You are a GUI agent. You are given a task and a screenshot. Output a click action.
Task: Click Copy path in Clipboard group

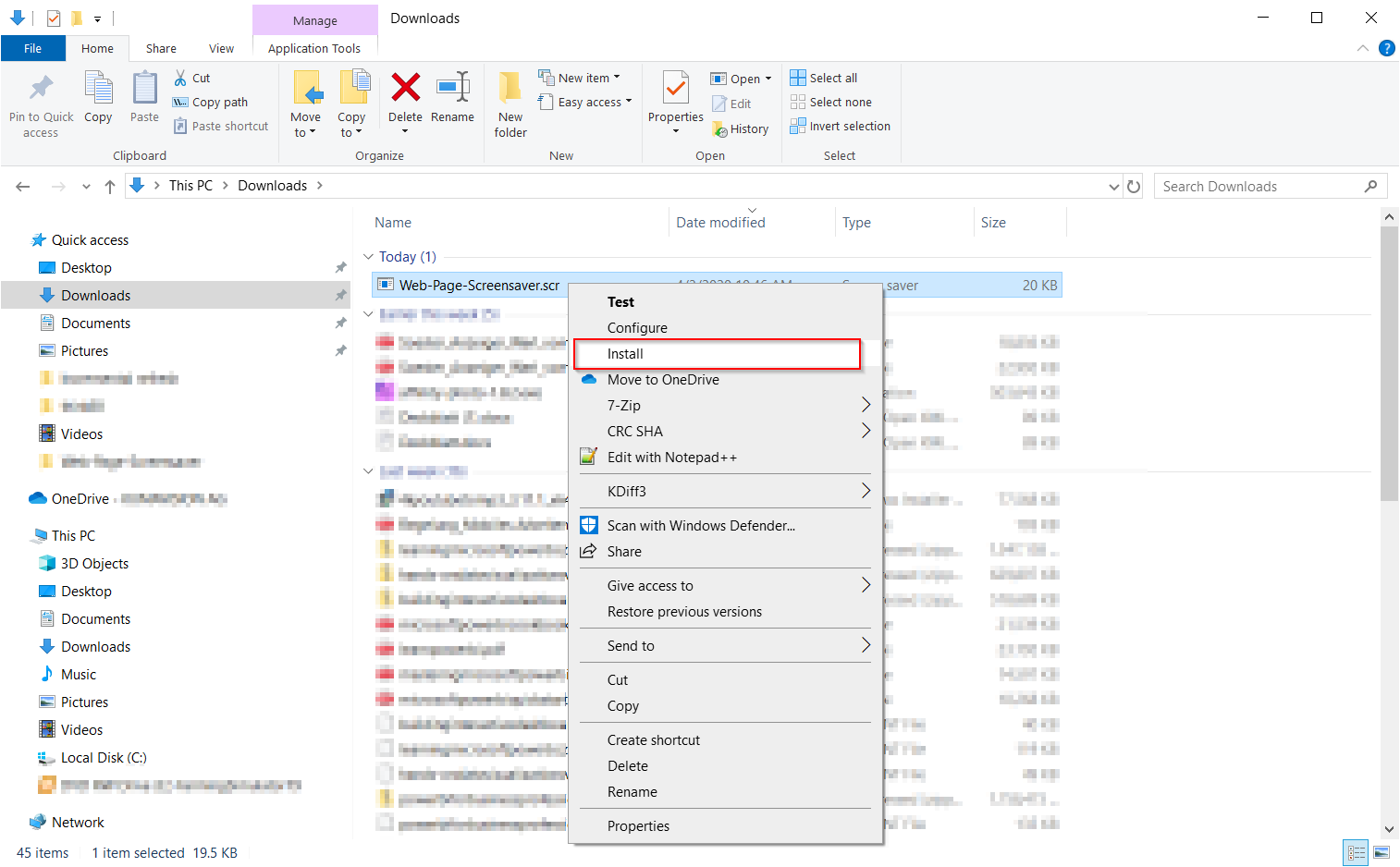point(210,103)
